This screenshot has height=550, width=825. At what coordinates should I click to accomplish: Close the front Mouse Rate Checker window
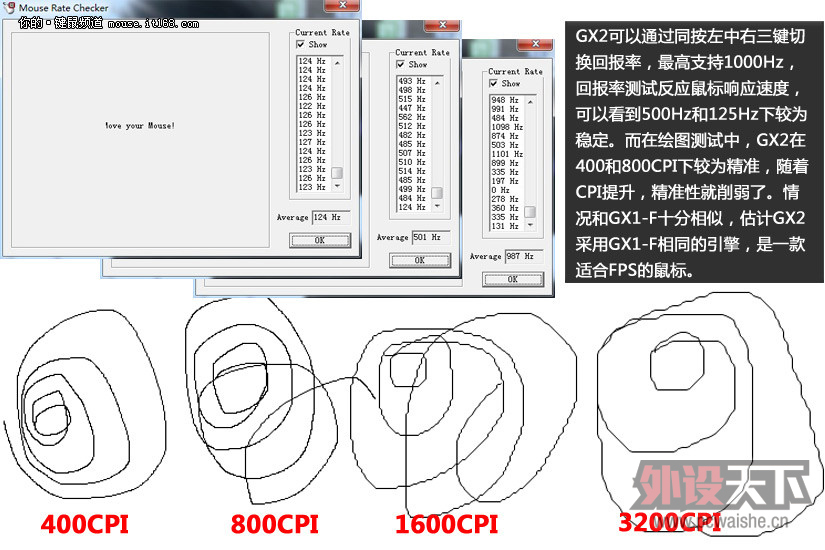[x=343, y=5]
